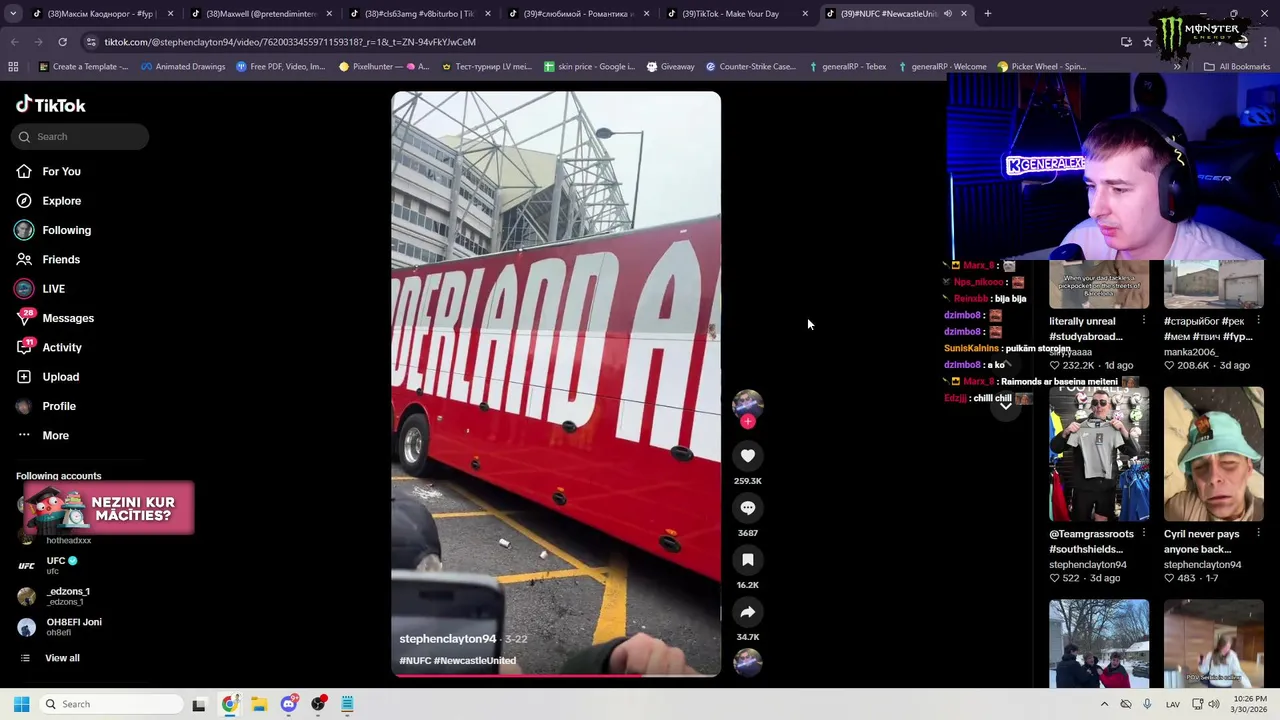Viewport: 1280px width, 720px height.
Task: Open the Create a Template bookmark
Action: point(83,66)
